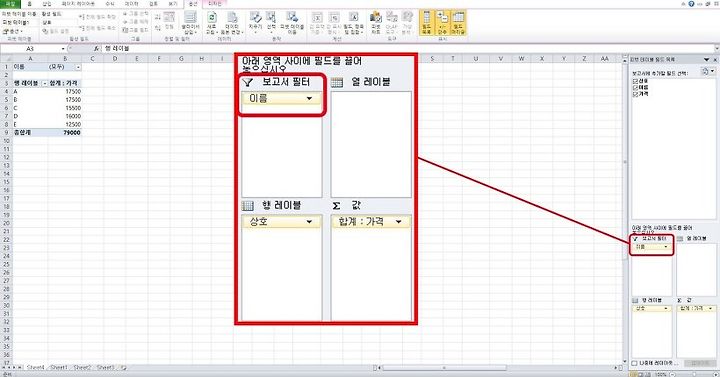The width and height of the screenshot is (720, 377).
Task: Close the PivotTable Field List pane
Action: click(714, 60)
